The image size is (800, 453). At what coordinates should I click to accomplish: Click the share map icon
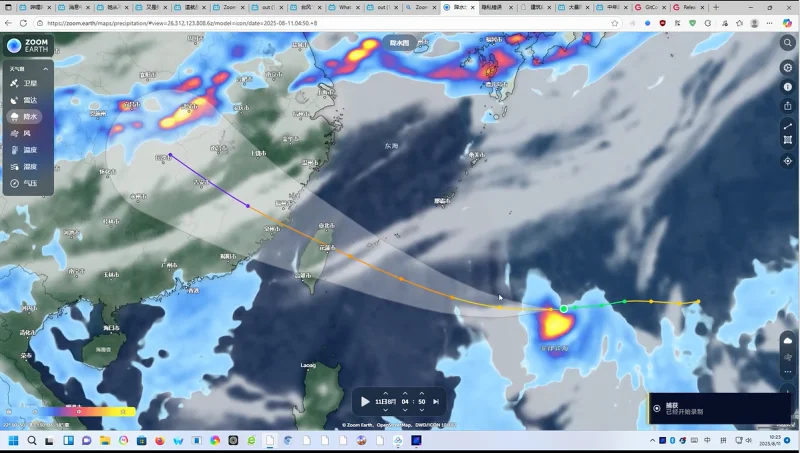788,107
